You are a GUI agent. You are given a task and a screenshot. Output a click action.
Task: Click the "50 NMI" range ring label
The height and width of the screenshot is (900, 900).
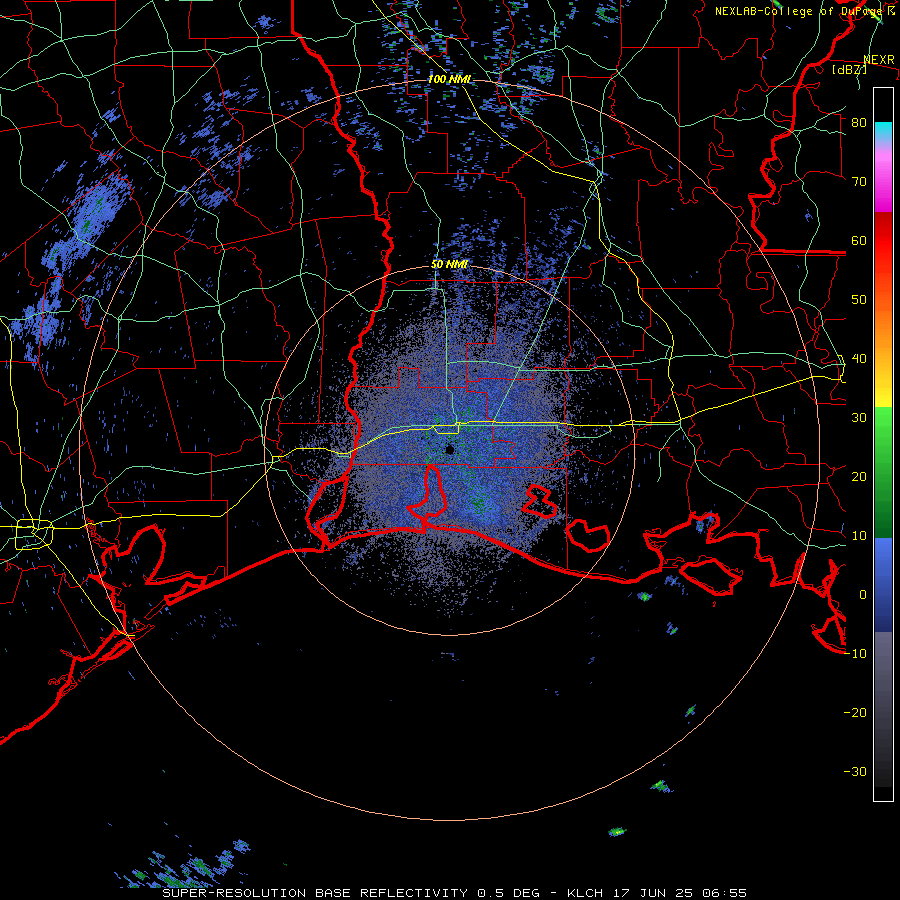(449, 265)
